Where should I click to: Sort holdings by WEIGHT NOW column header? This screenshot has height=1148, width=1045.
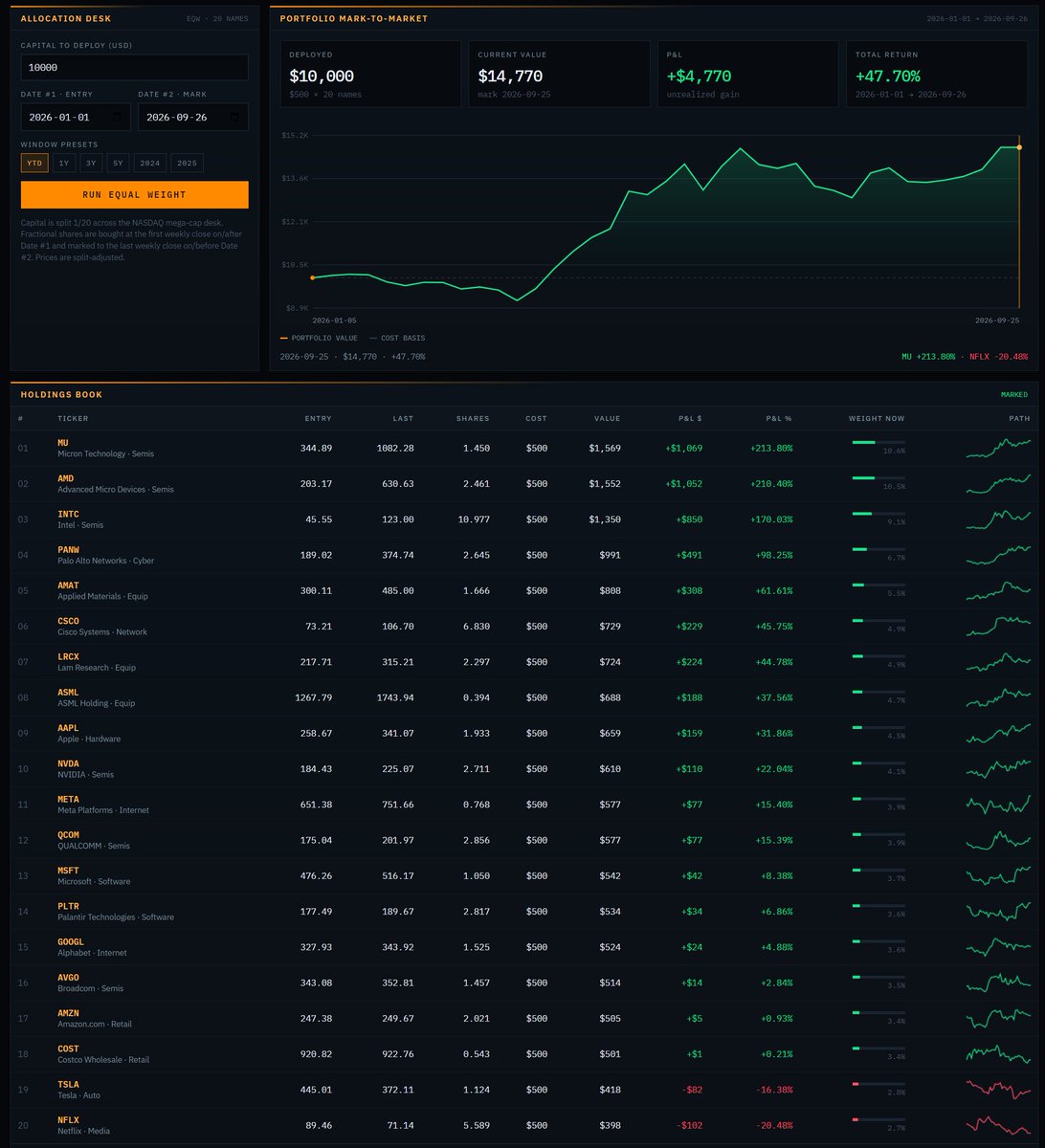pyautogui.click(x=877, y=418)
